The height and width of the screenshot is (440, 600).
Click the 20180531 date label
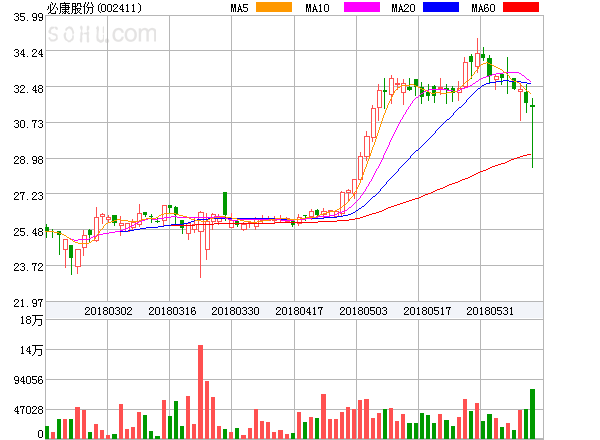point(490,311)
